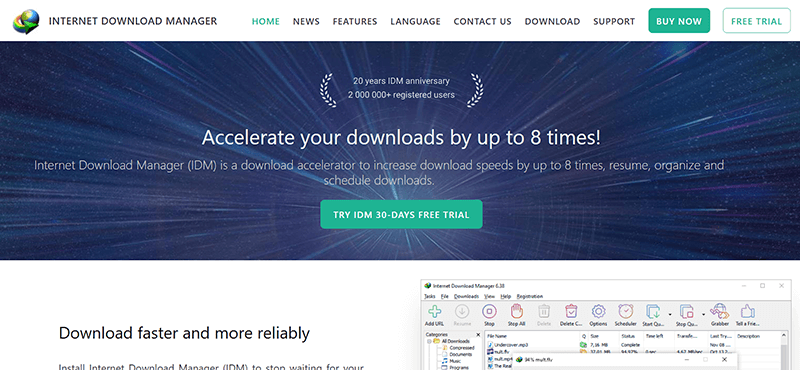Click the Size column header
Screen dimensions: 800x370
pos(595,336)
